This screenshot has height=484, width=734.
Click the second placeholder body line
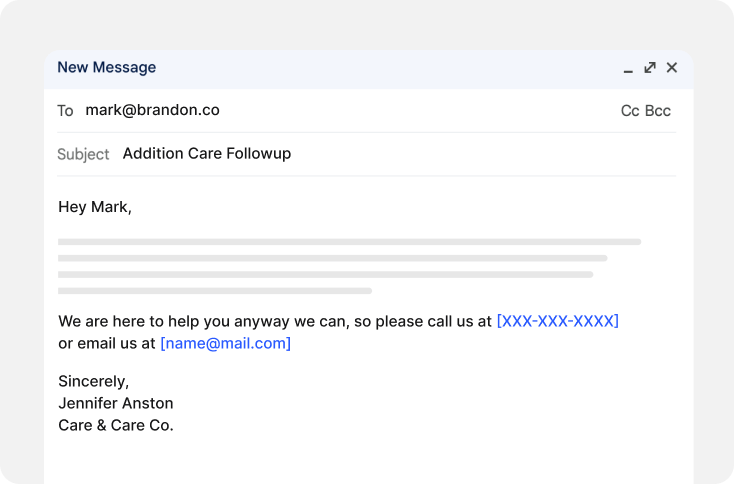click(x=332, y=258)
